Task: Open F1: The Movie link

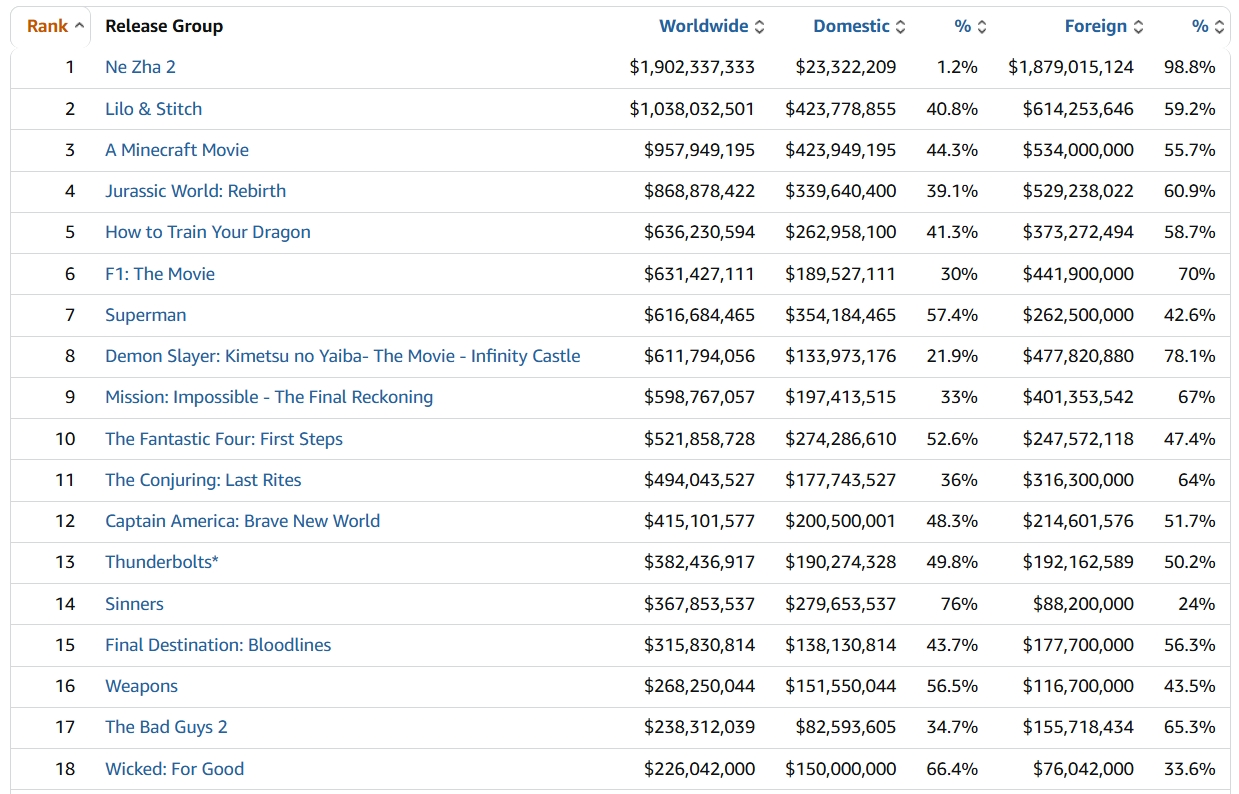Action: coord(160,274)
